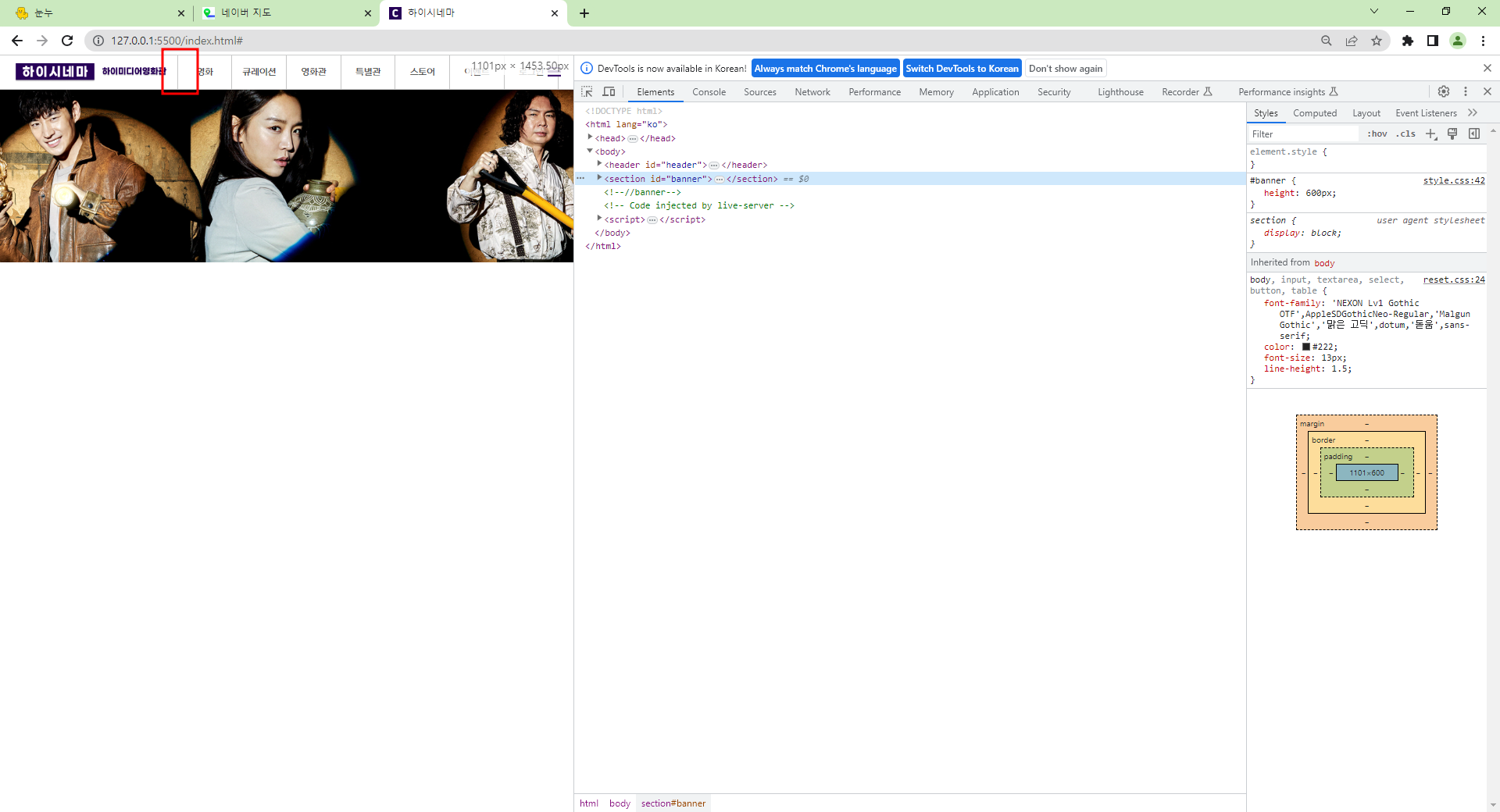Reload the page

click(67, 41)
